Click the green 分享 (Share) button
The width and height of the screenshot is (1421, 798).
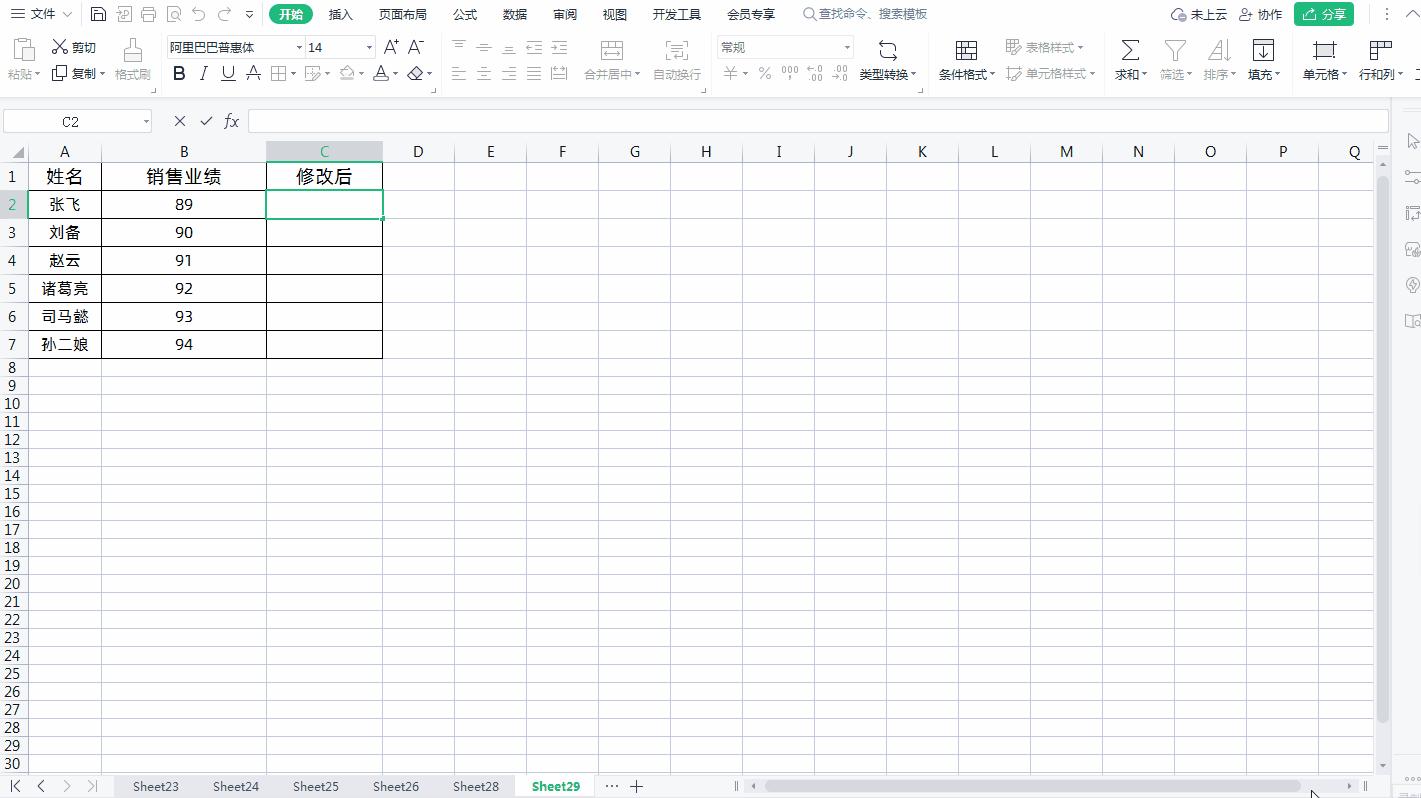click(1323, 14)
